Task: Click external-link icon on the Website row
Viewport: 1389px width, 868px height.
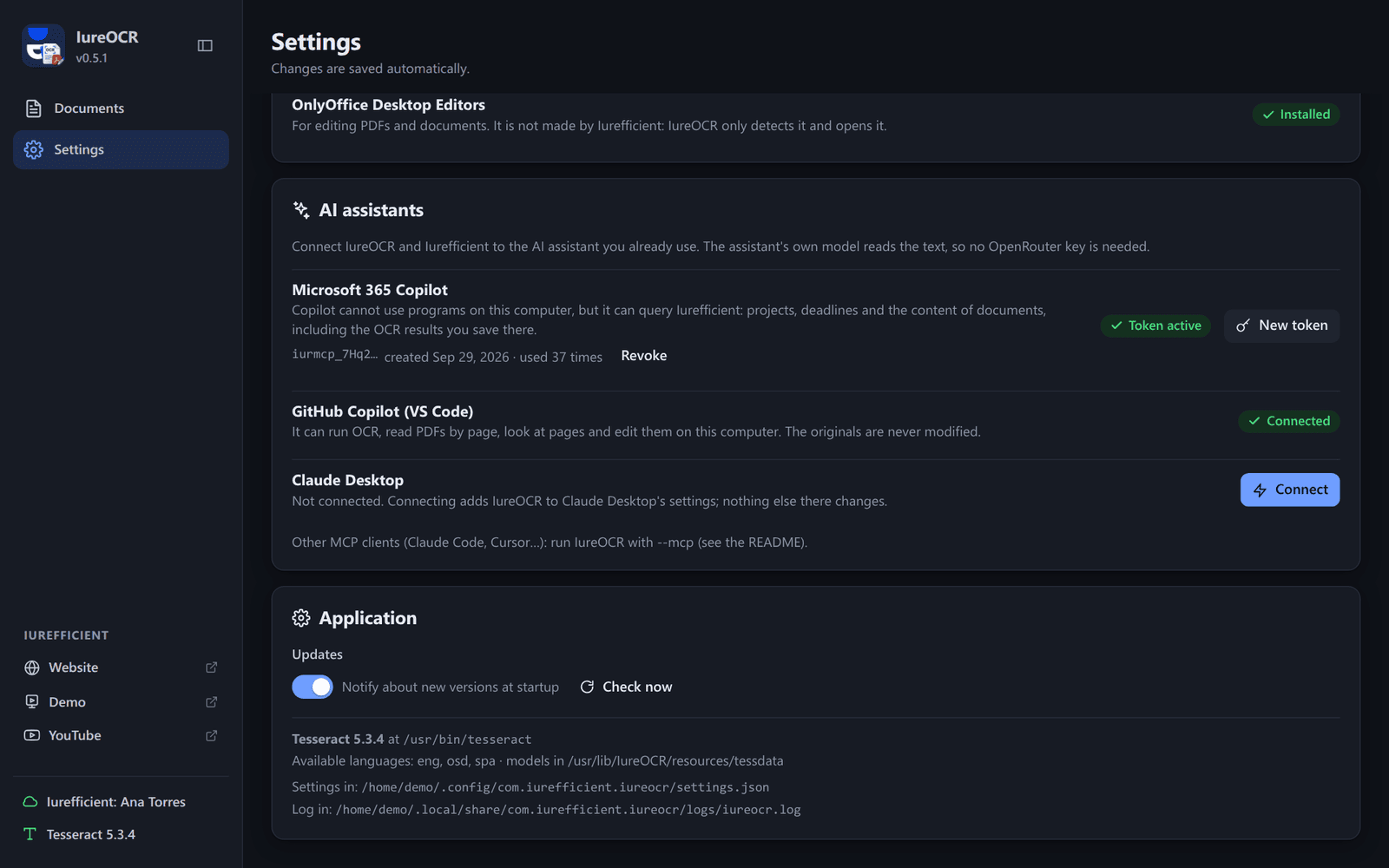Action: coord(211,667)
